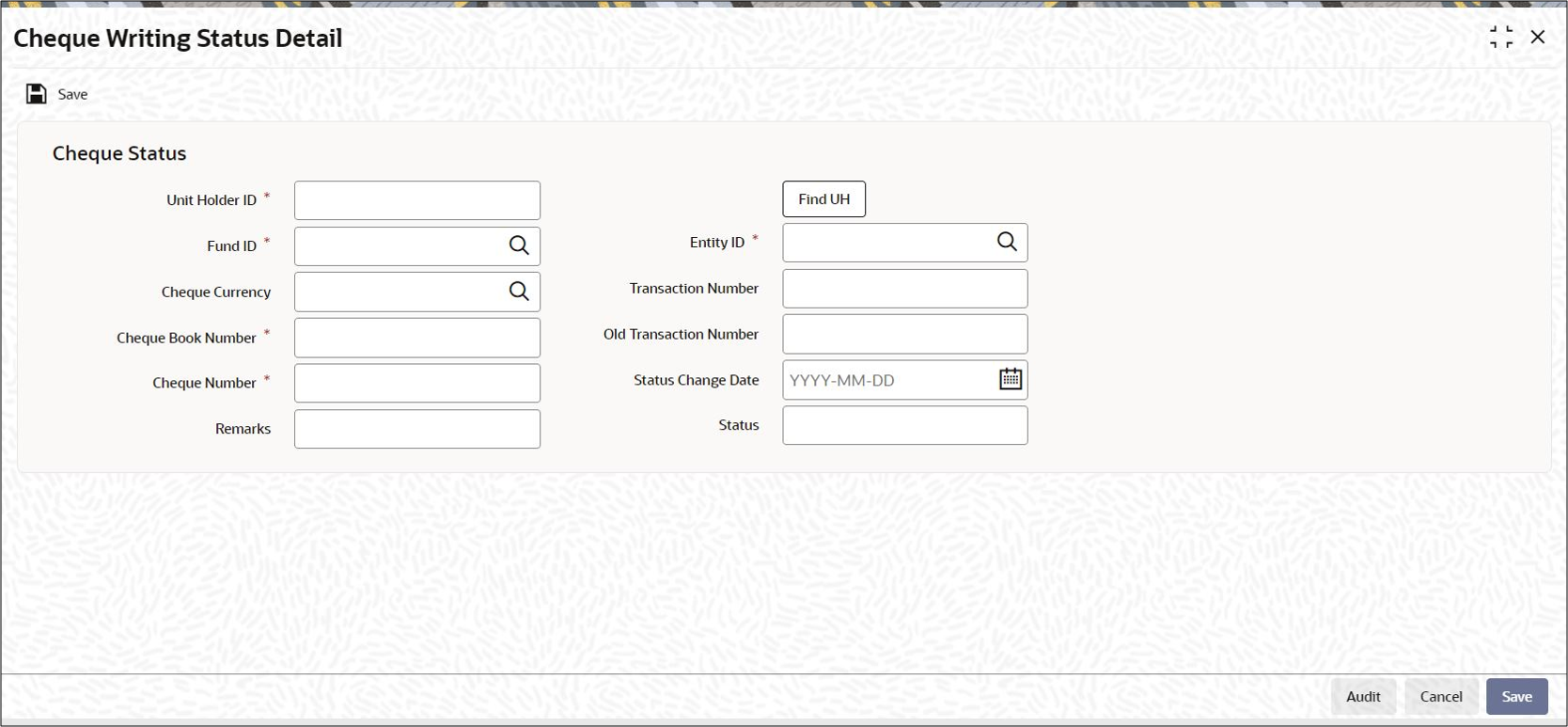This screenshot has width=1568, height=727.
Task: Click the Find UH button
Action: [x=824, y=199]
